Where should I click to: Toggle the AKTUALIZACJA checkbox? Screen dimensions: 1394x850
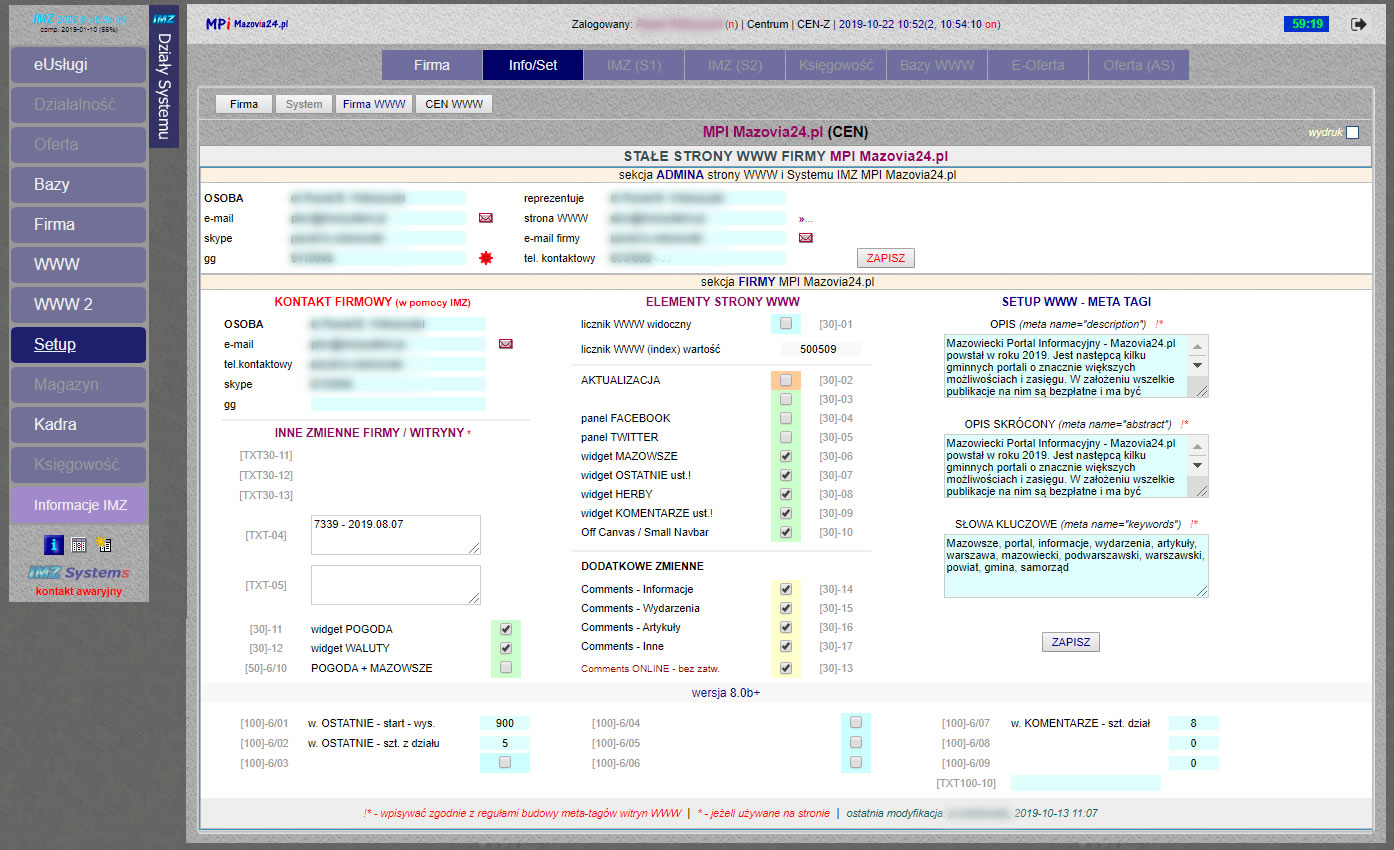tap(786, 380)
